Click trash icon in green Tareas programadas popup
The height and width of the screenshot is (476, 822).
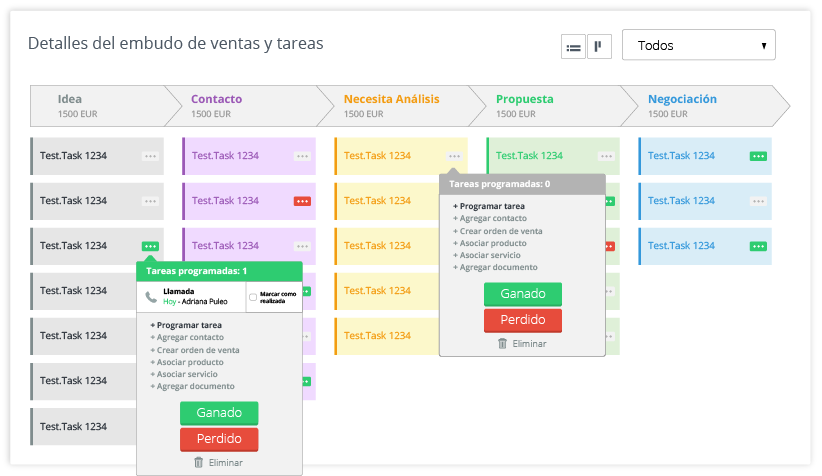[x=198, y=462]
